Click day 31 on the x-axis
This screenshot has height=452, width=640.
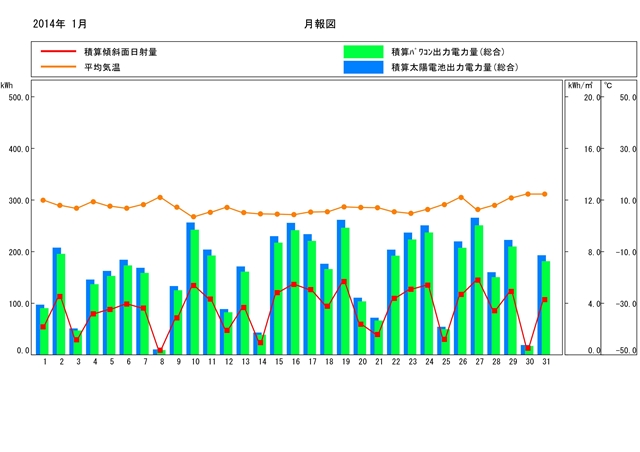pos(546,362)
